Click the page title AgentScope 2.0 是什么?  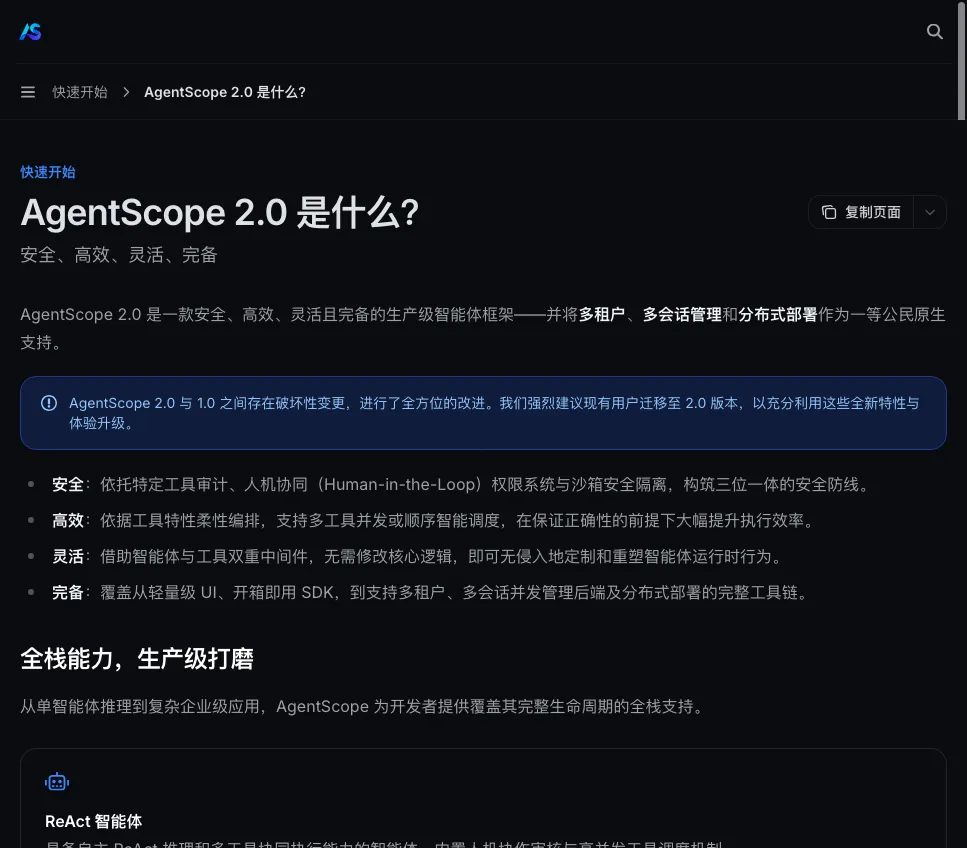pyautogui.click(x=220, y=213)
